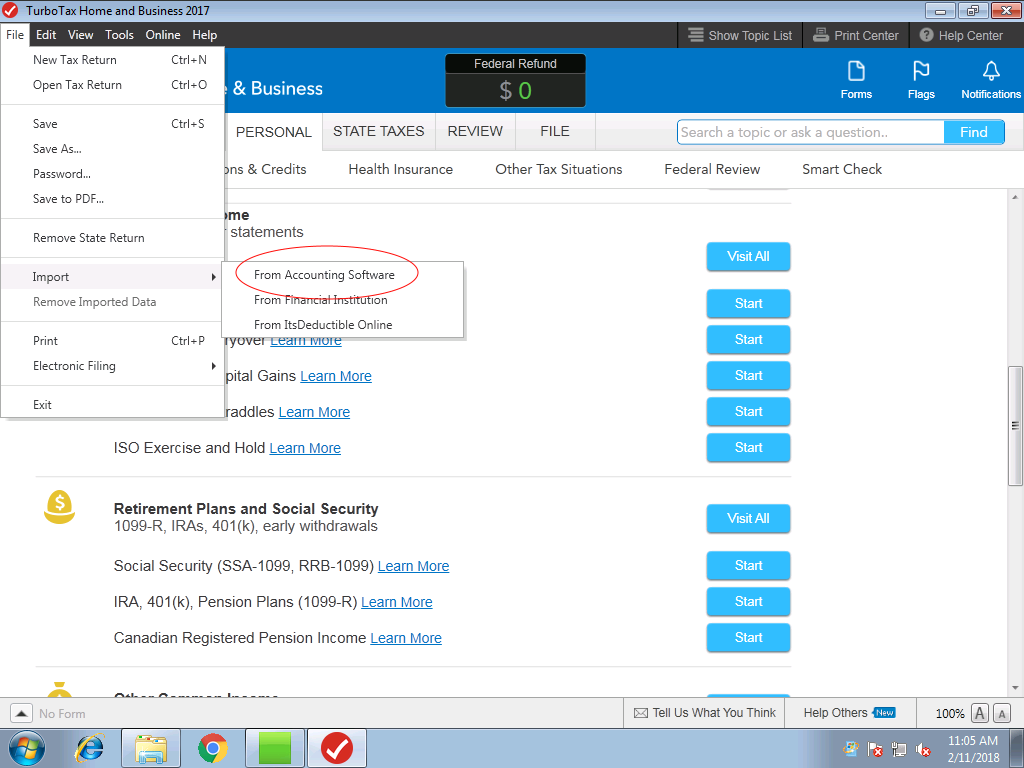Open the Help menu

pyautogui.click(x=204, y=35)
